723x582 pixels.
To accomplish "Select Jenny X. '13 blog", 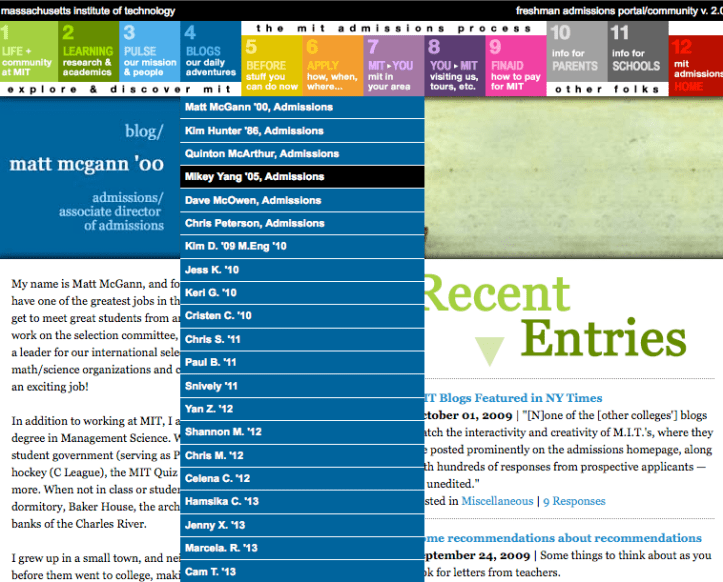I will [x=302, y=525].
